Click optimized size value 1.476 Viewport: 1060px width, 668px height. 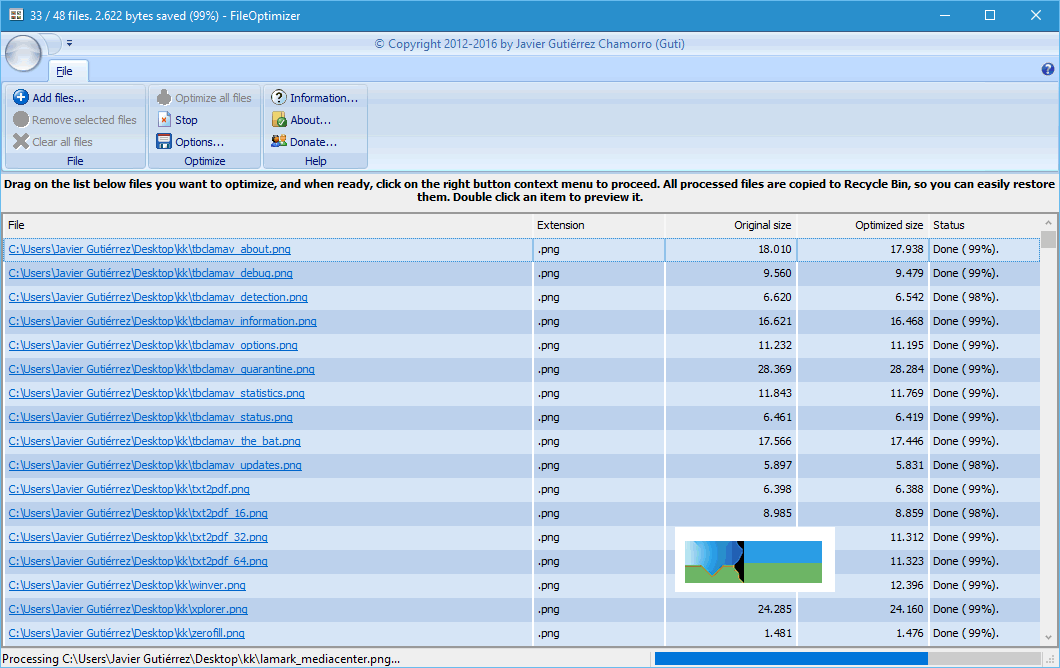pyautogui.click(x=909, y=633)
